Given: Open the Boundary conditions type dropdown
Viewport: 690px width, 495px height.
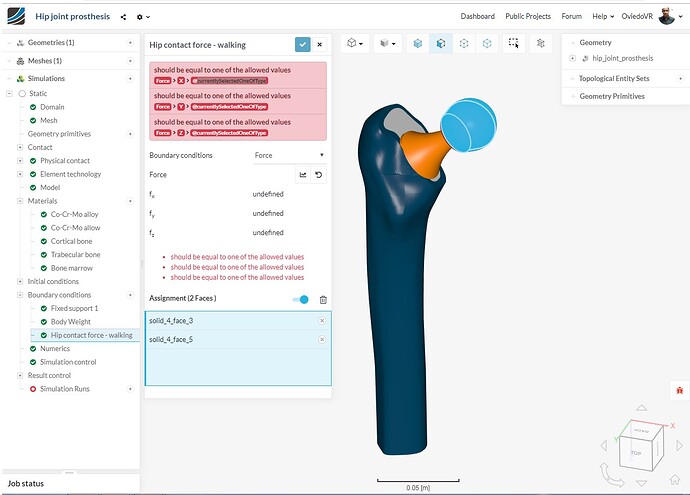Looking at the screenshot, I should (x=289, y=155).
